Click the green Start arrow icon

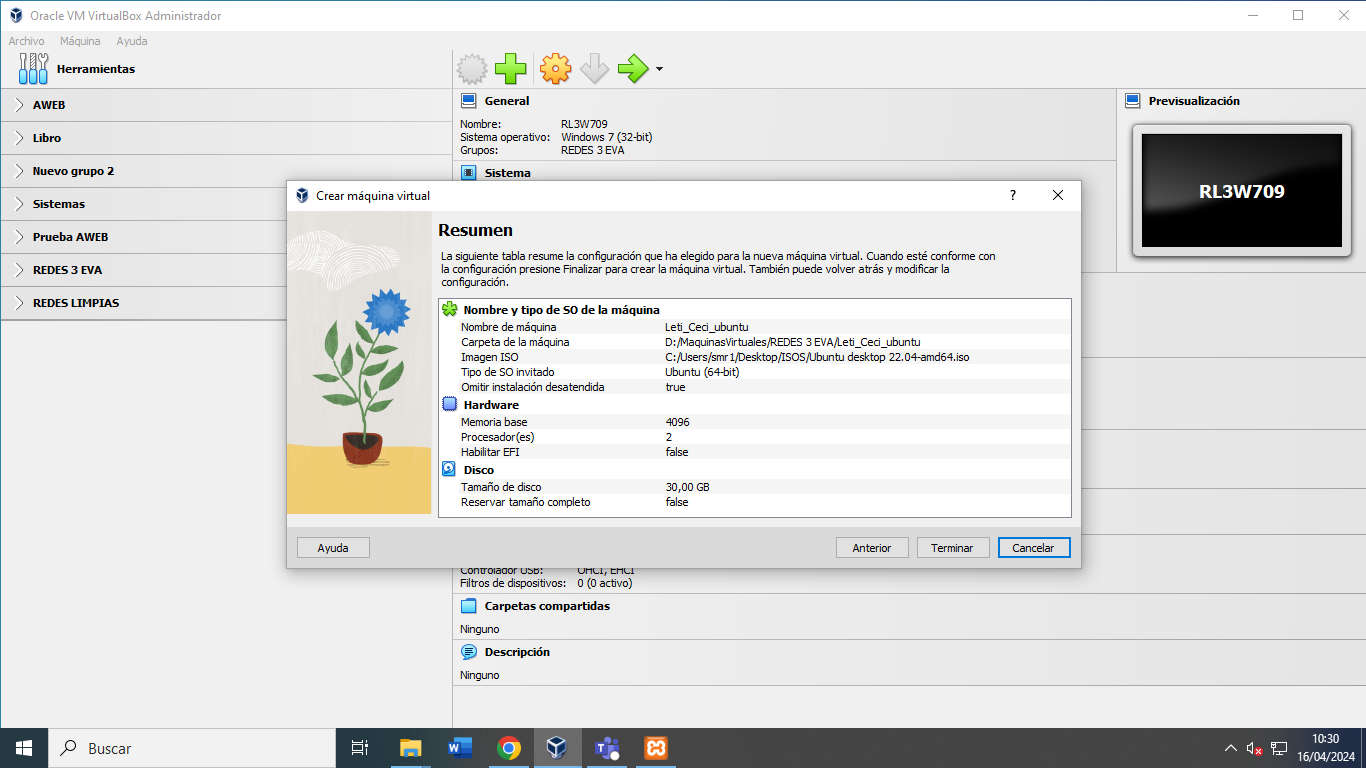(633, 69)
